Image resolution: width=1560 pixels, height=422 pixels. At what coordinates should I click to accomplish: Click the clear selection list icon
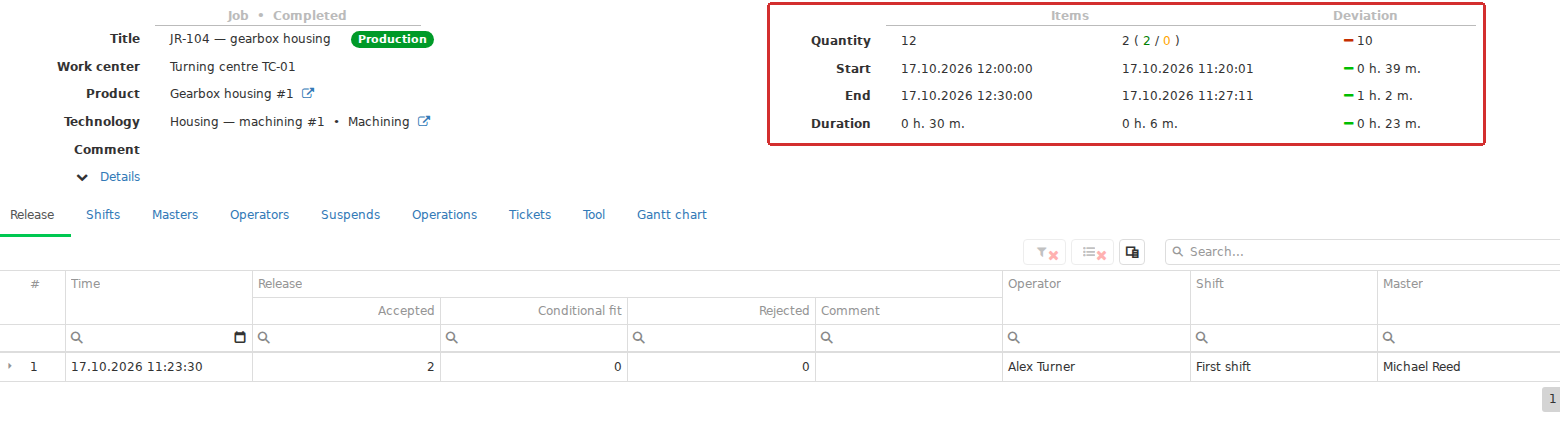click(x=1092, y=252)
